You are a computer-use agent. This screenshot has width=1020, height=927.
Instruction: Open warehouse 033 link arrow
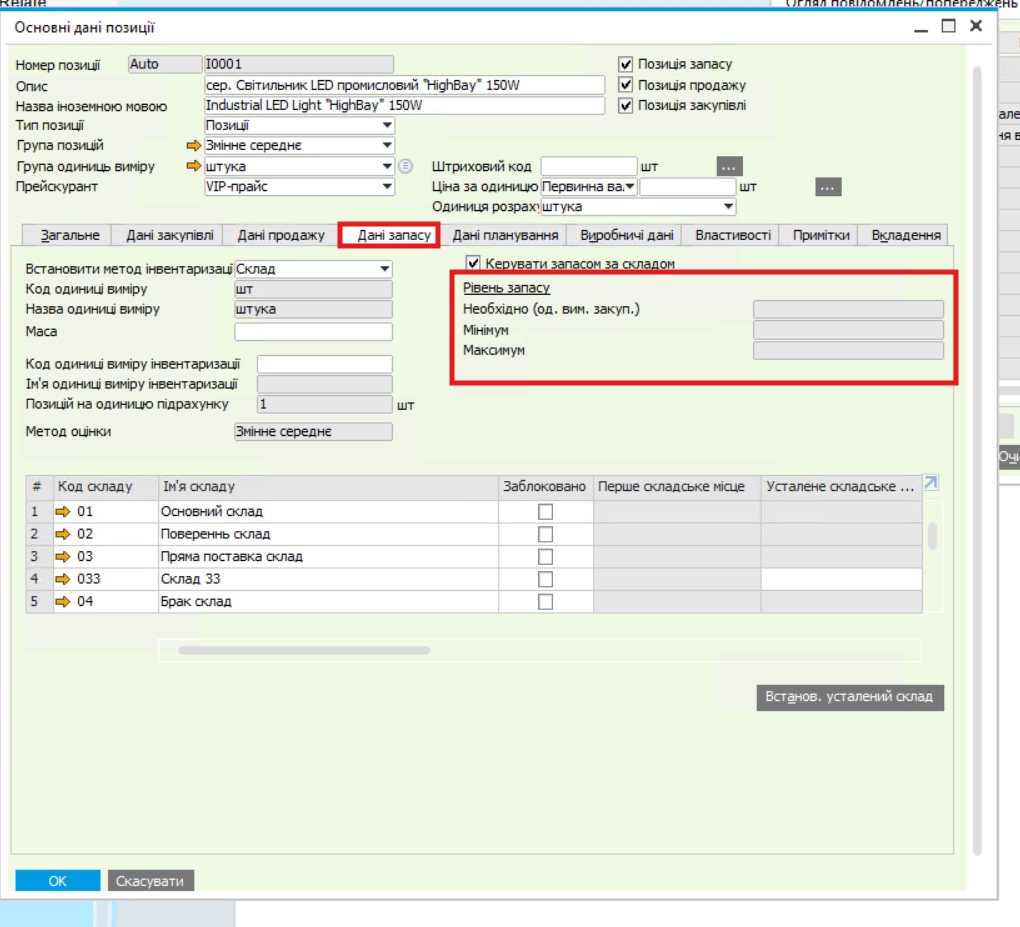[x=65, y=579]
